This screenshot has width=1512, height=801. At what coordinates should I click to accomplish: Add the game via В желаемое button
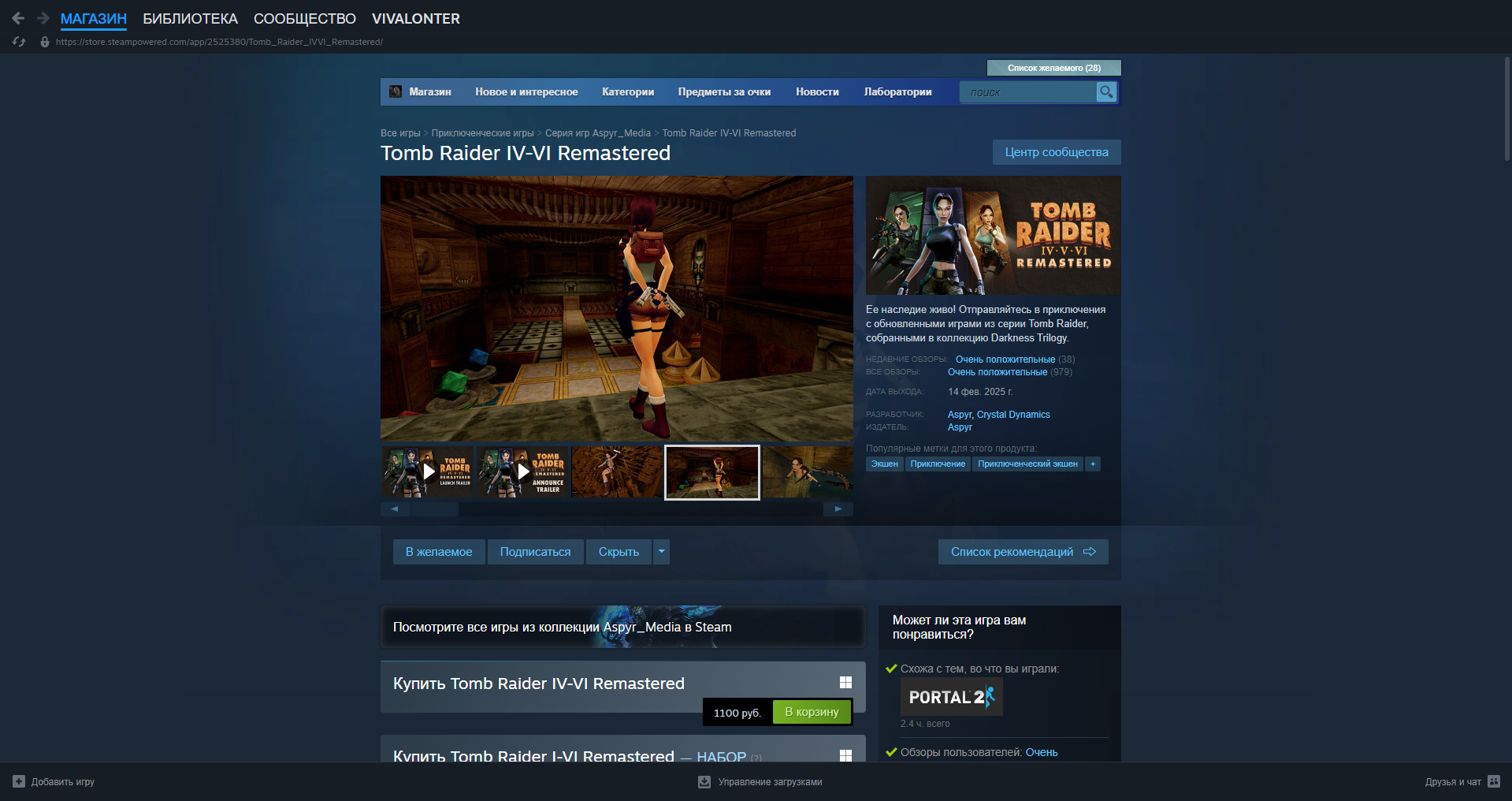coord(439,552)
